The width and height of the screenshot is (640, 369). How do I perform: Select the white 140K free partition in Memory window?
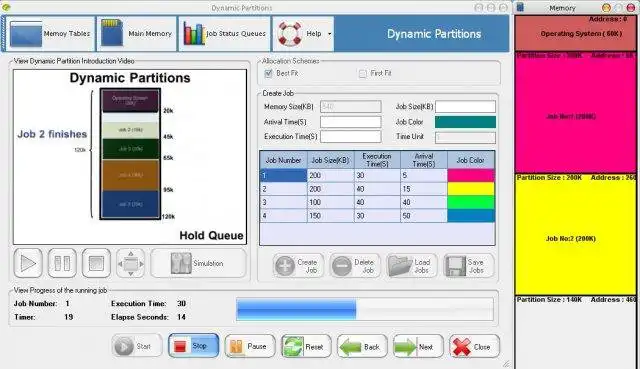coord(576,332)
